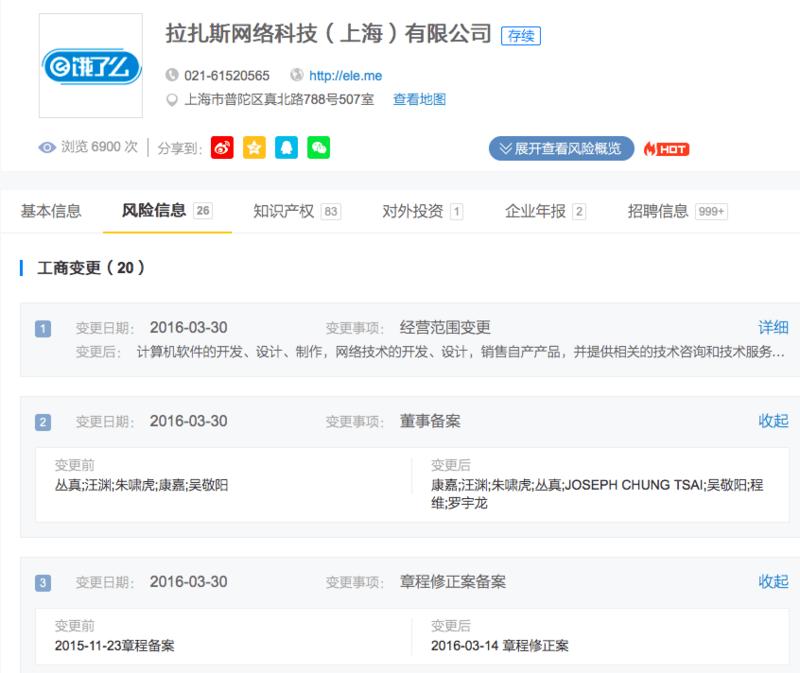Click the 查看地图 view map link
Viewport: 800px width, 673px height.
(419, 100)
